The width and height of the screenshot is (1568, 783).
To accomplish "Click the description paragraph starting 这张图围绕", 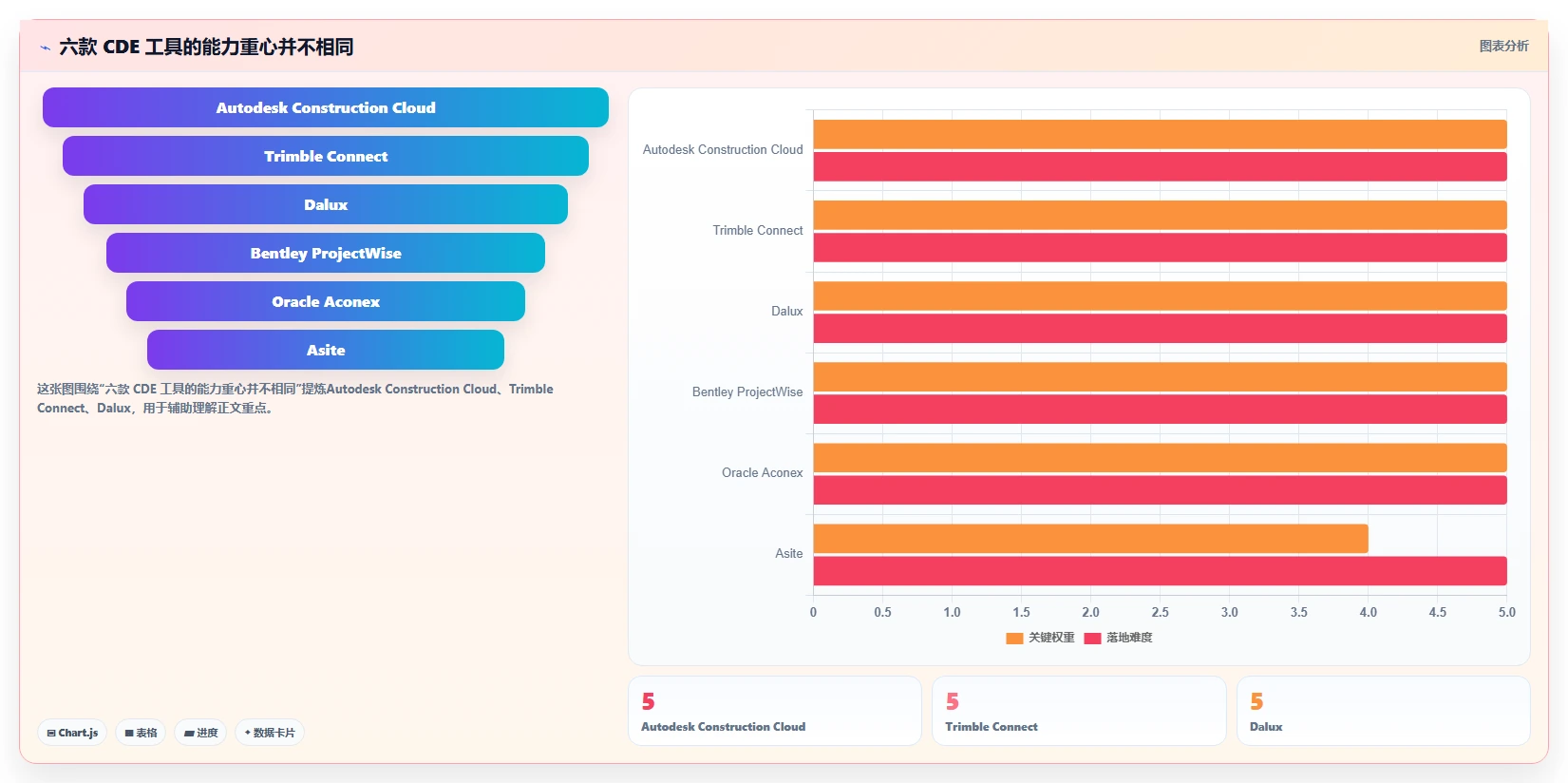I will pyautogui.click(x=295, y=398).
